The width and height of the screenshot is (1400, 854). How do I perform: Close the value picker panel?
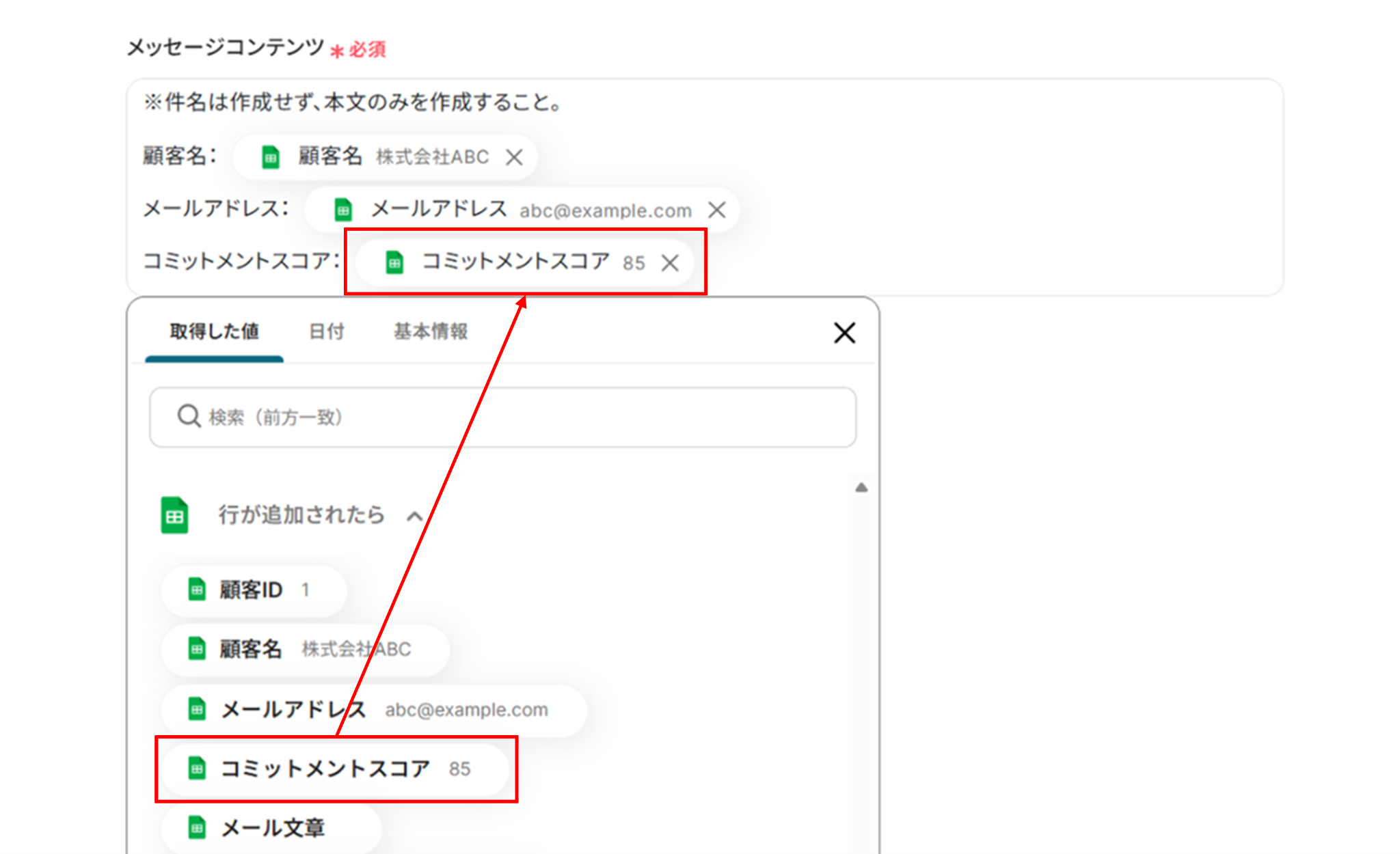(x=844, y=333)
